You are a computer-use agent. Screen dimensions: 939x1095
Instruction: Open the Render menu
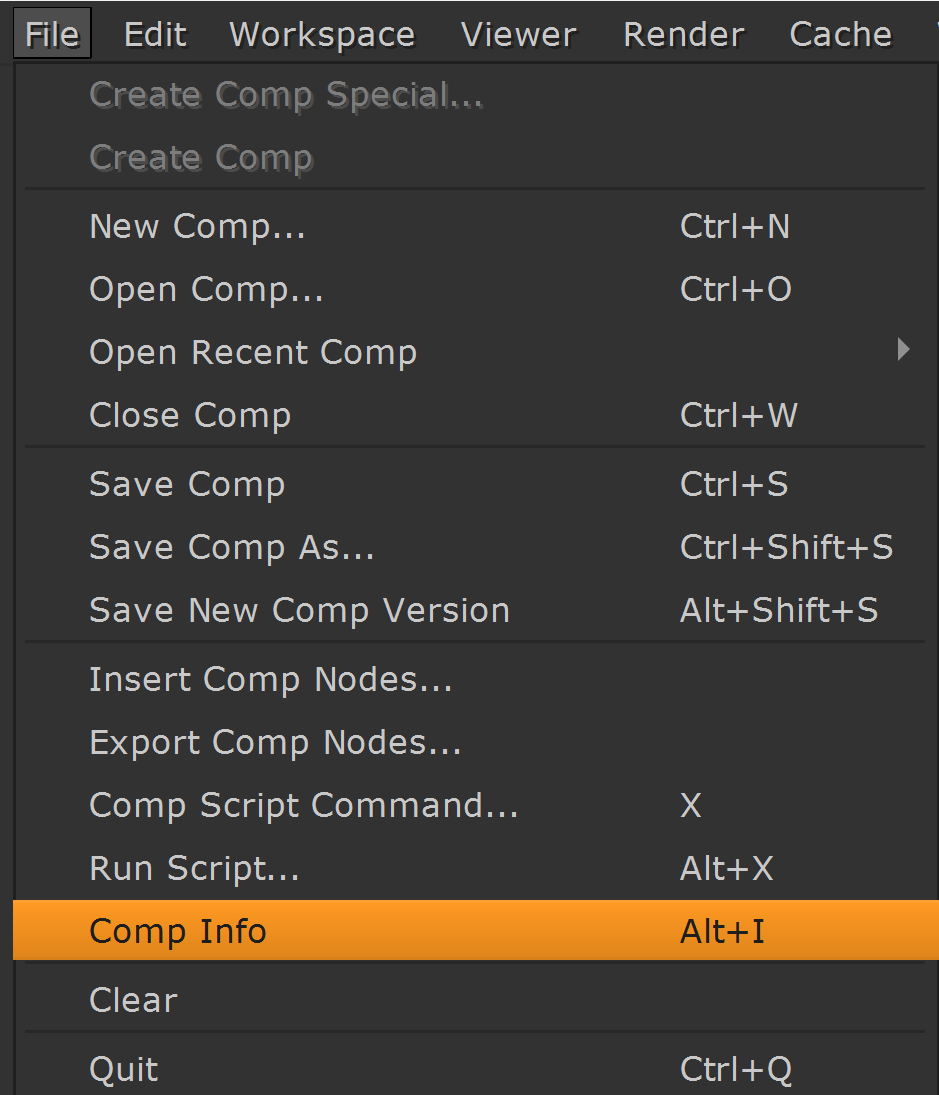tap(683, 35)
